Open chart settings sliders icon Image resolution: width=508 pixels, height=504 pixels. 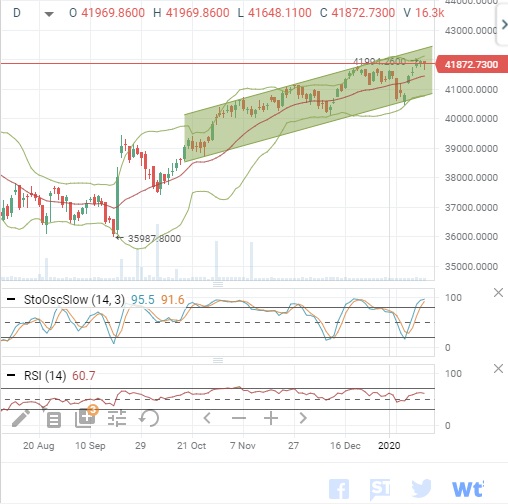[117, 418]
